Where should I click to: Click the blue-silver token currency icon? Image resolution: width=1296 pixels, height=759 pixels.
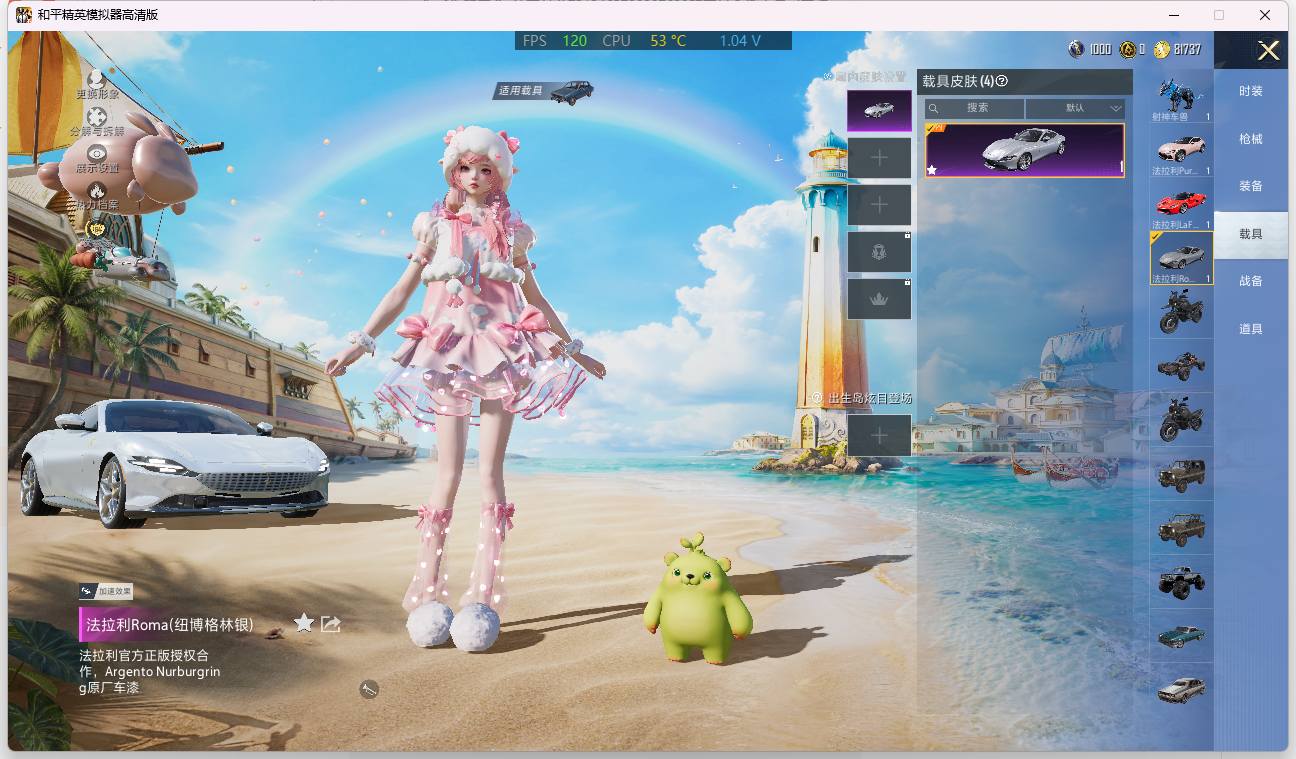pyautogui.click(x=1077, y=49)
